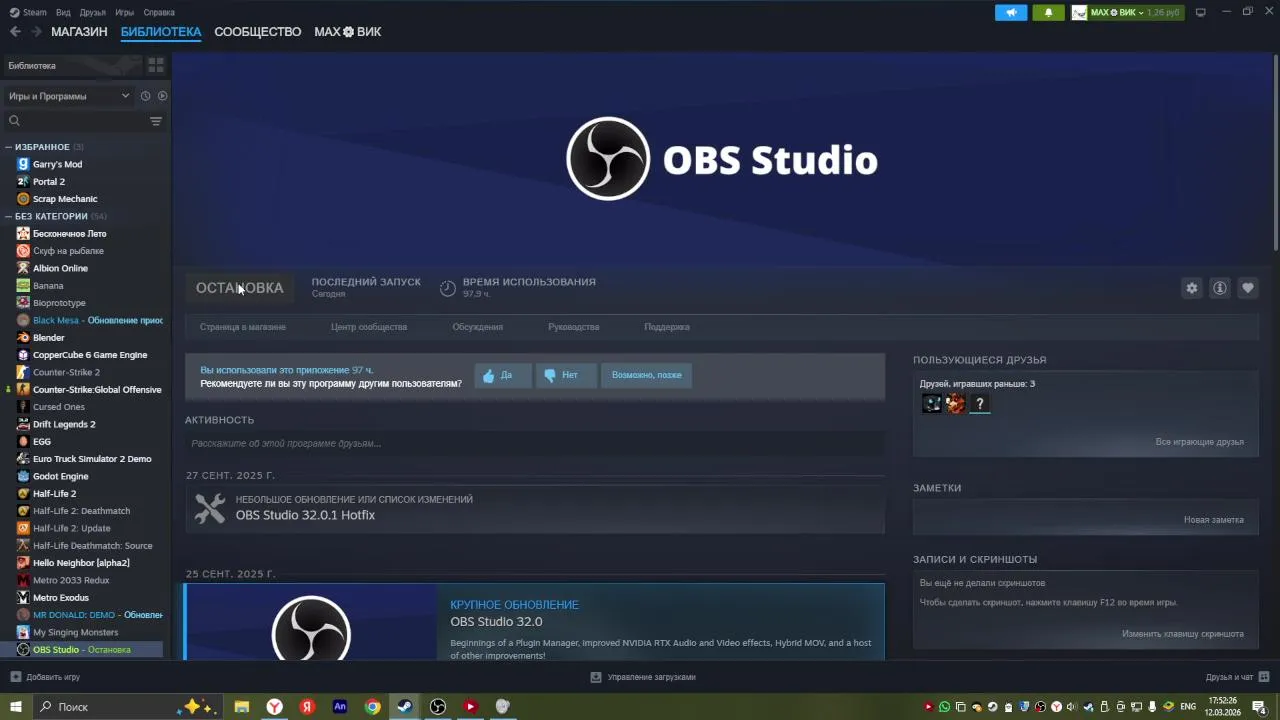Viewport: 1280px width, 720px height.
Task: Open the Steam big picture mode icon in the top bar
Action: (x=1200, y=12)
